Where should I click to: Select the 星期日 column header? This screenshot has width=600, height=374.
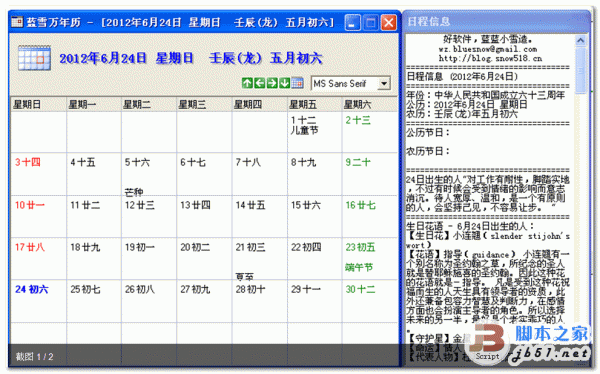click(x=38, y=104)
